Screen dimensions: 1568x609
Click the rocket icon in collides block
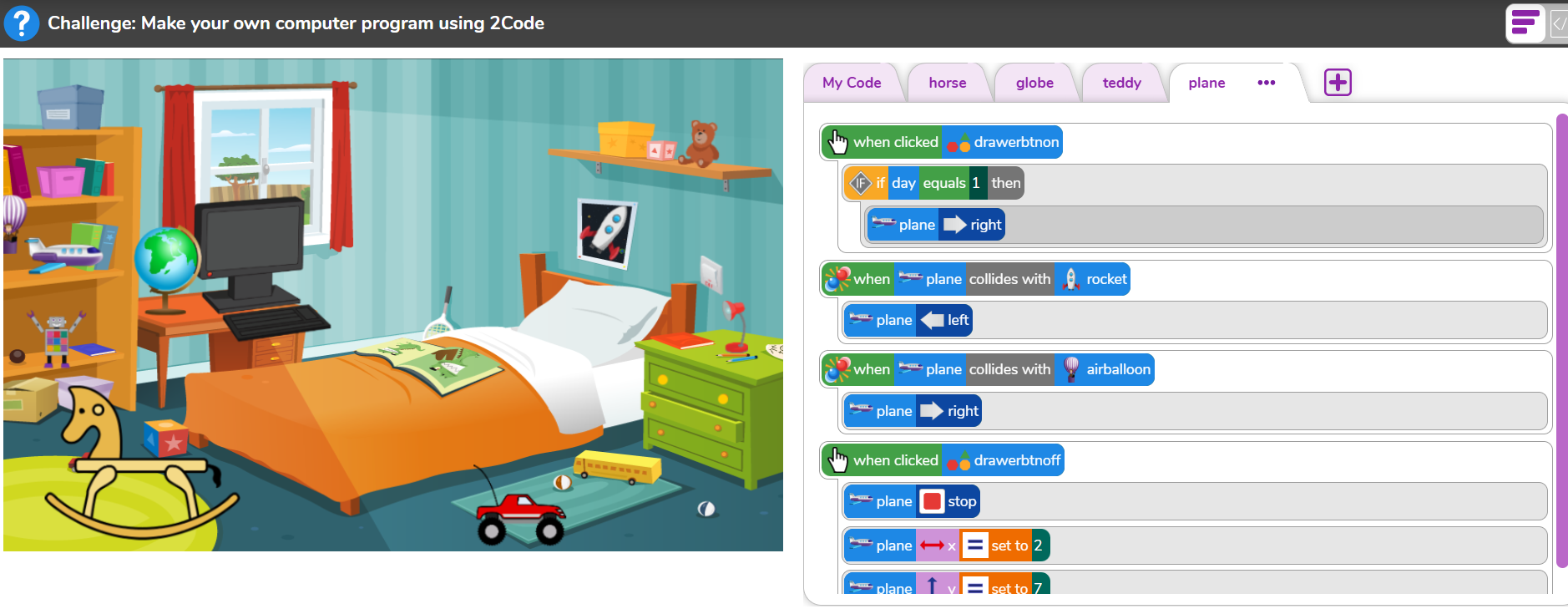(x=1070, y=279)
